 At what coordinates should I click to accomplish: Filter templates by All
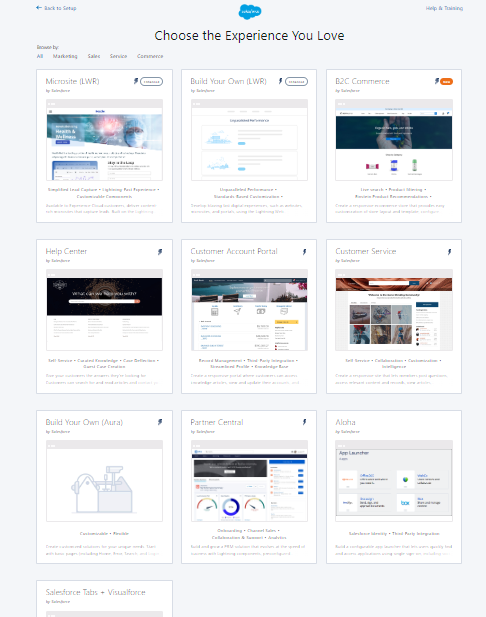click(40, 56)
